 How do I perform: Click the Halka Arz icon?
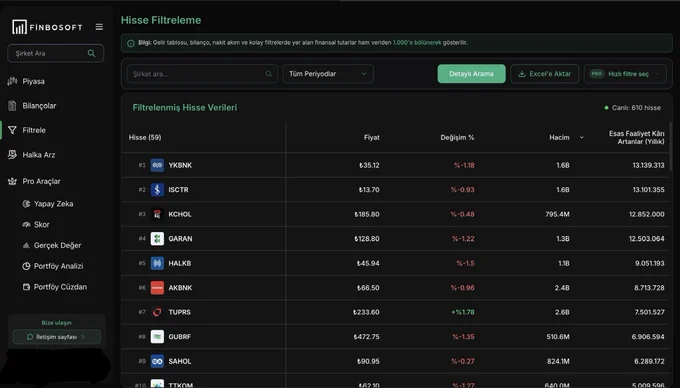point(12,155)
